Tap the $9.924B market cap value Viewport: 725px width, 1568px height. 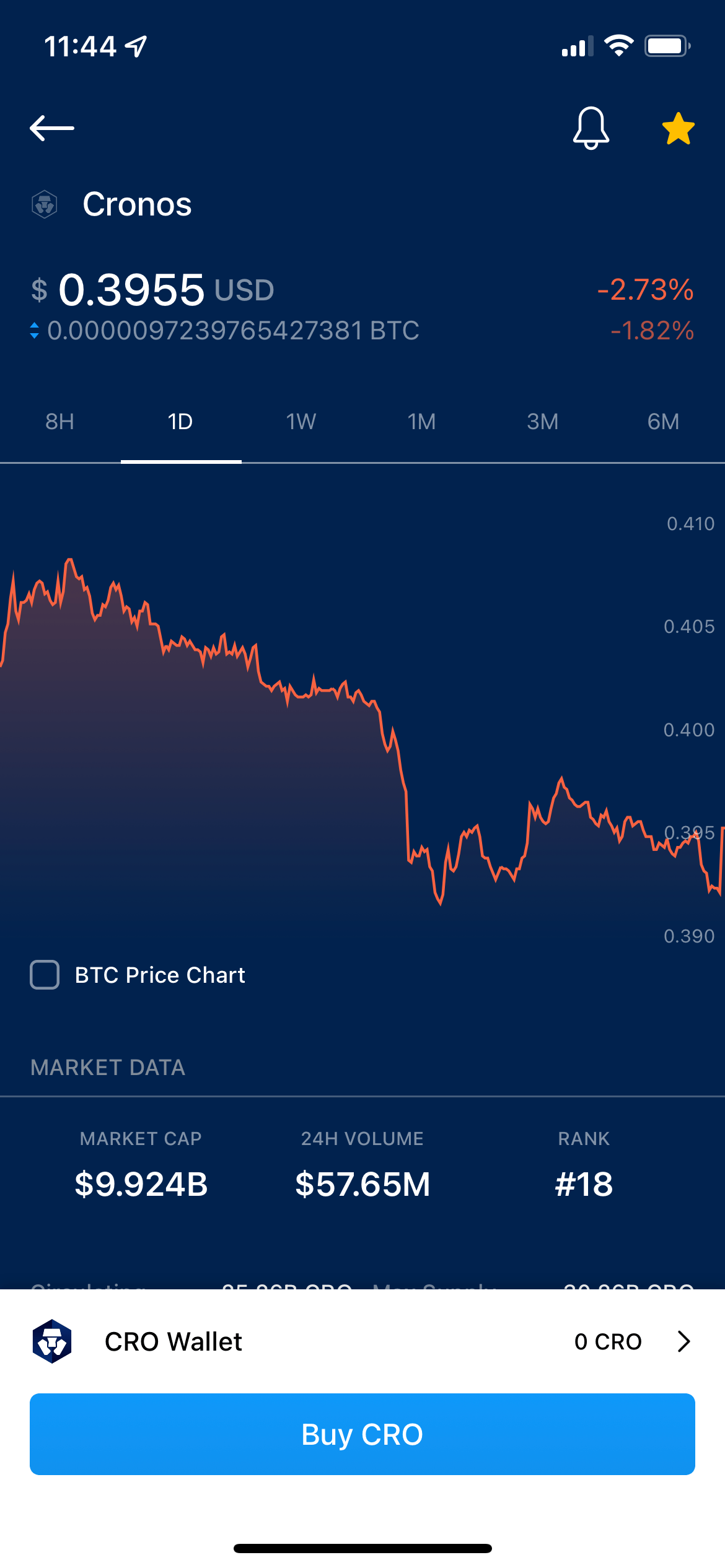141,1184
